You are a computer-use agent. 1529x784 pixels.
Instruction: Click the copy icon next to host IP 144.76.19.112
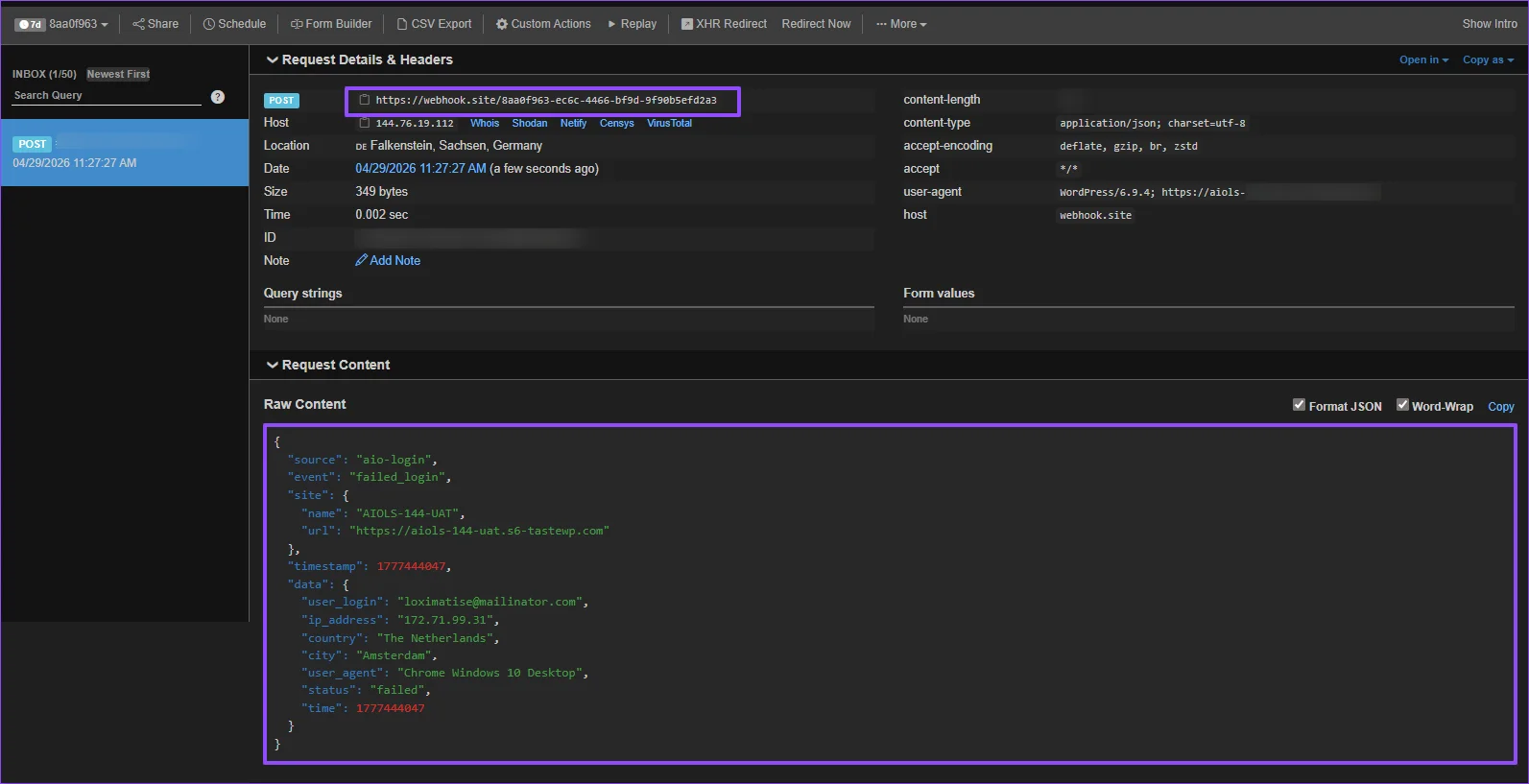(364, 123)
